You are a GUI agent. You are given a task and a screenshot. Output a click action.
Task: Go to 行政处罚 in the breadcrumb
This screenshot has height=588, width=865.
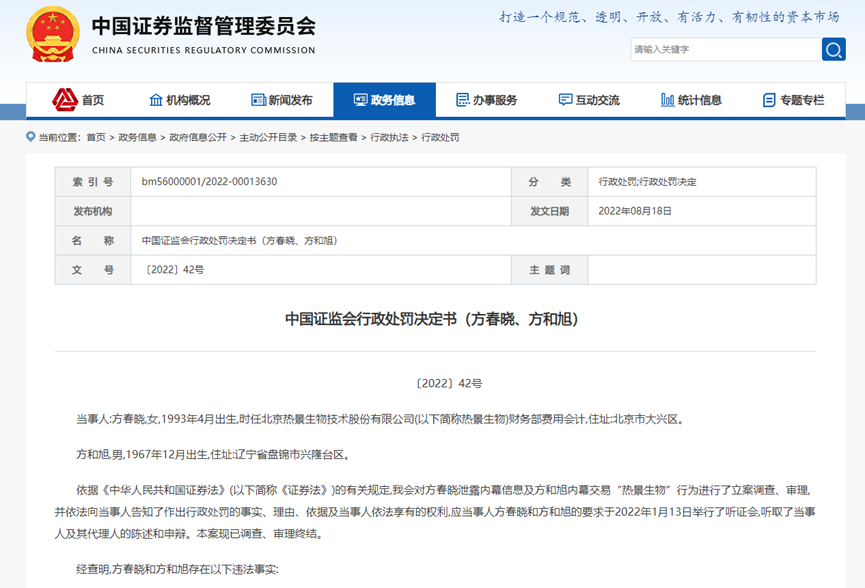click(x=440, y=137)
